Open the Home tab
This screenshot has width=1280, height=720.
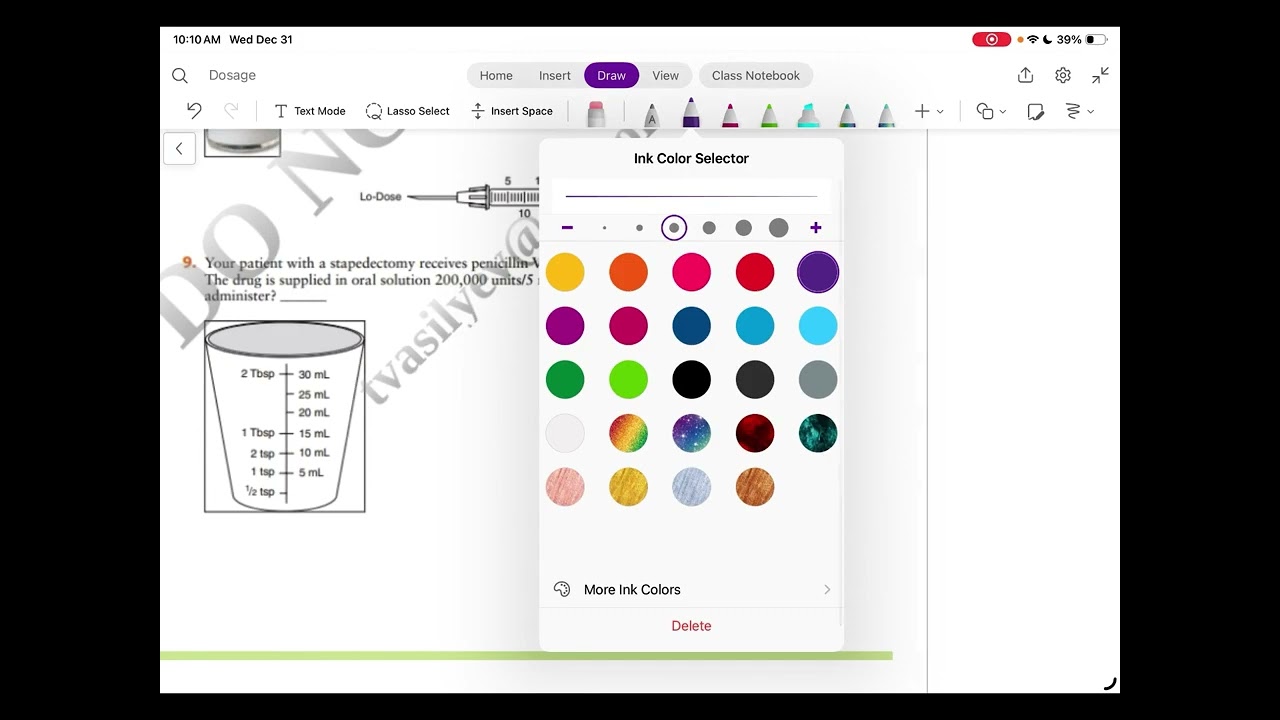496,75
